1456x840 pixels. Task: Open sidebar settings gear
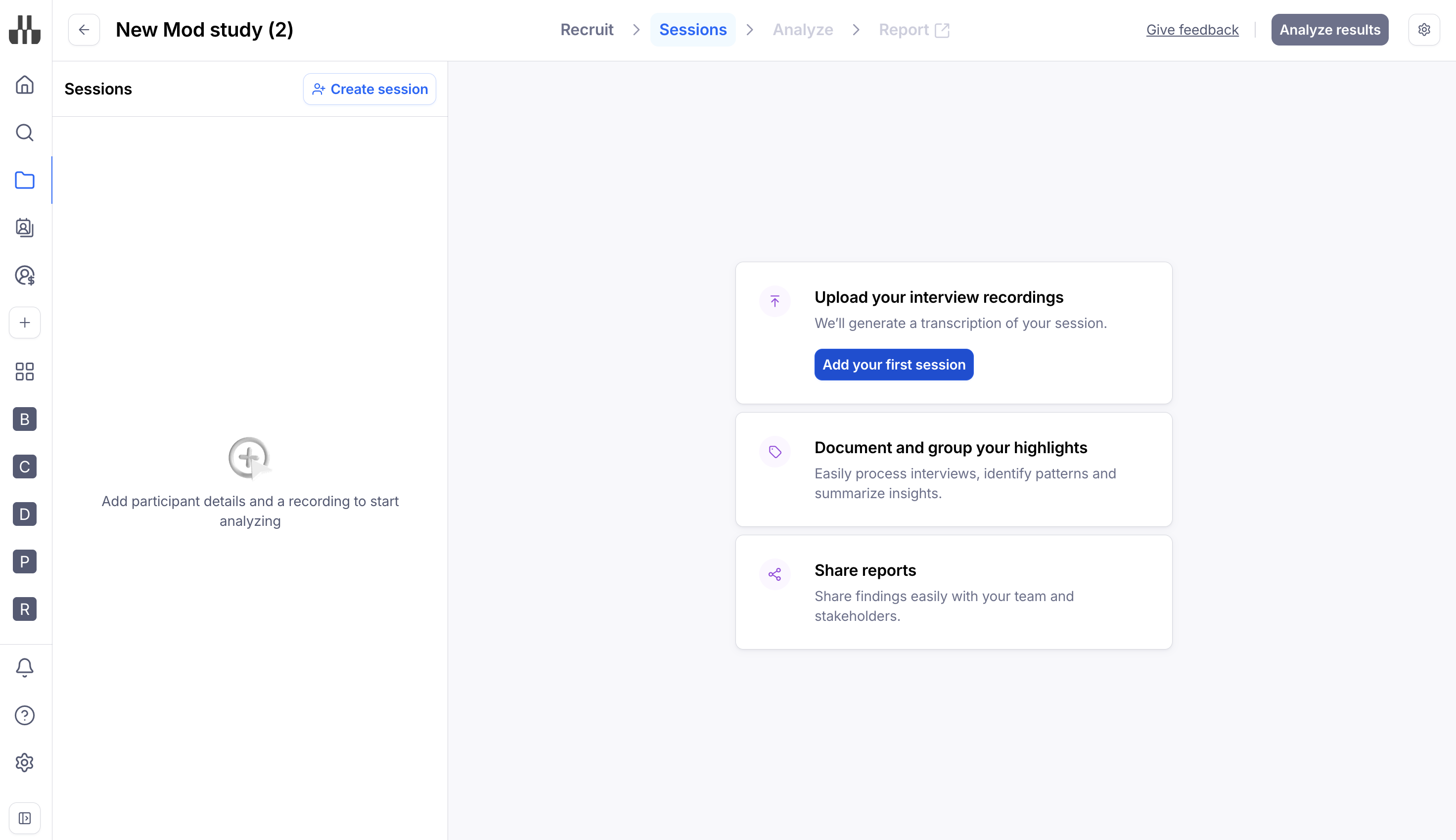(x=24, y=763)
